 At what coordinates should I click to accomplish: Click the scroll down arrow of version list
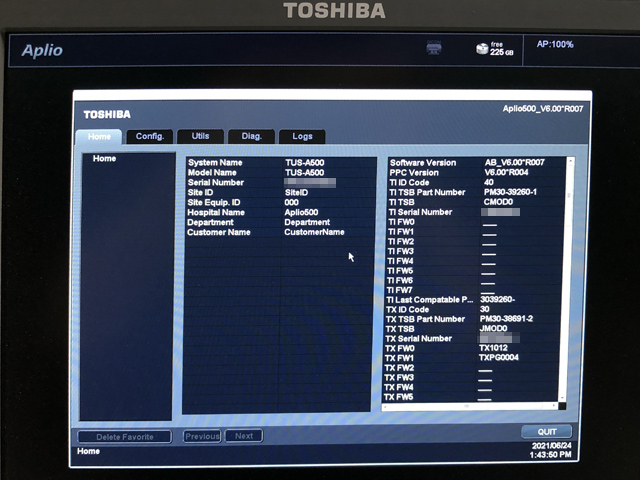563,397
